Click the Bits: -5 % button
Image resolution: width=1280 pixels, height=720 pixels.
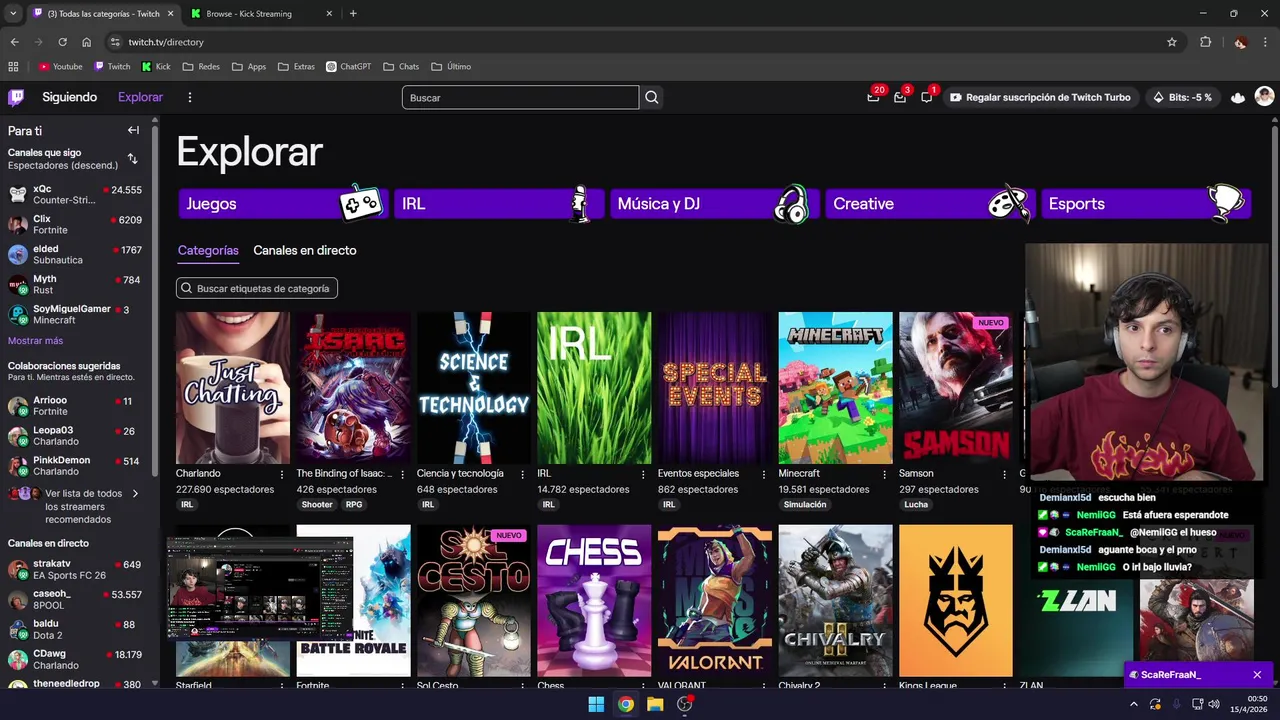pos(1182,97)
